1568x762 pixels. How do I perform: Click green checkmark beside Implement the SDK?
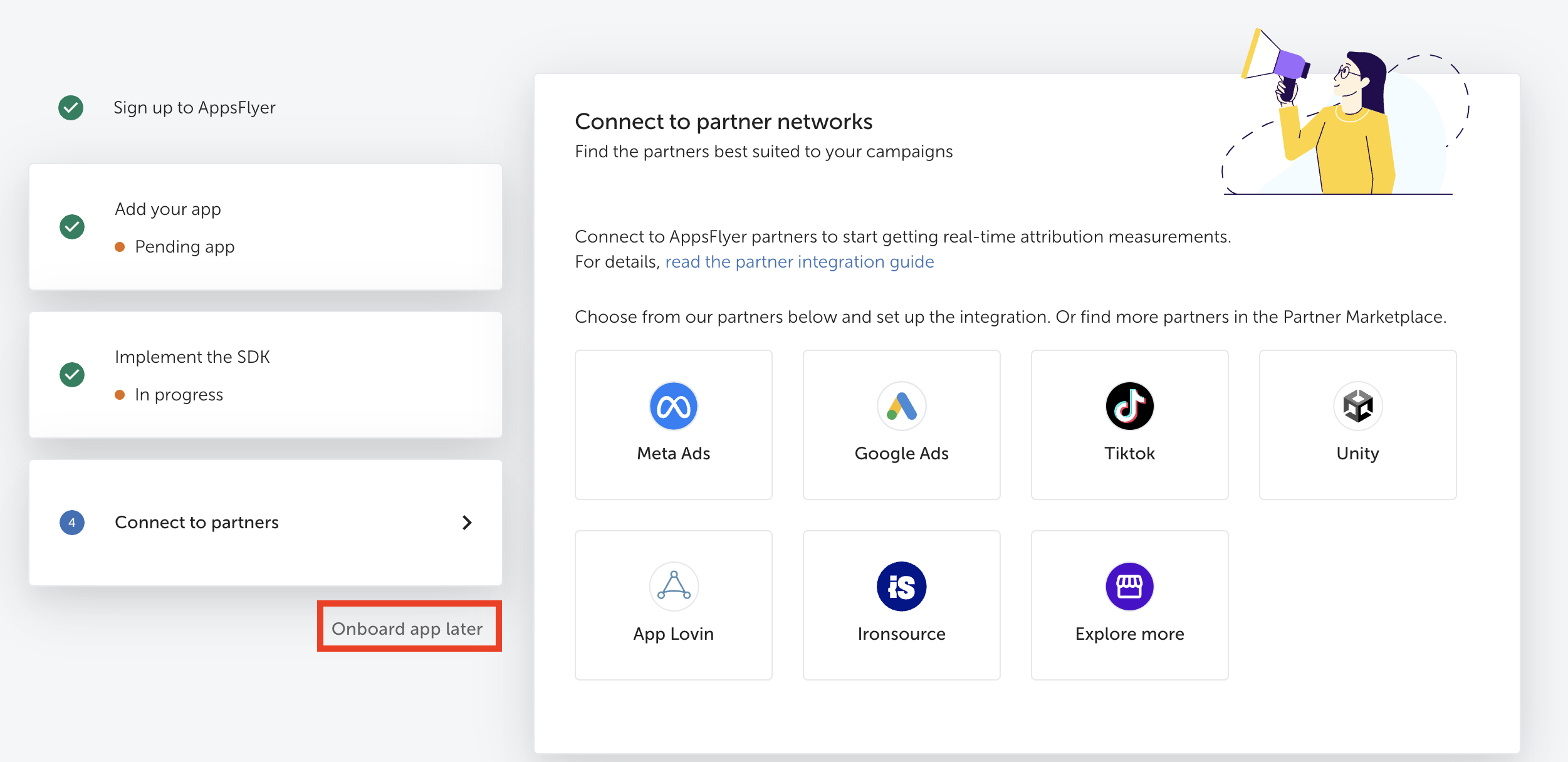72,375
